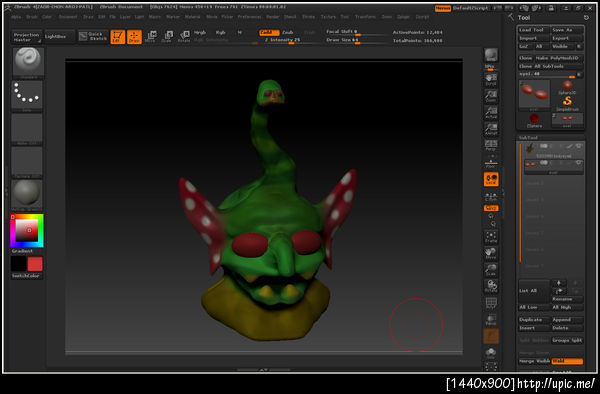This screenshot has height=394, width=600.
Task: Click Clone All SubTools button
Action: tap(551, 66)
